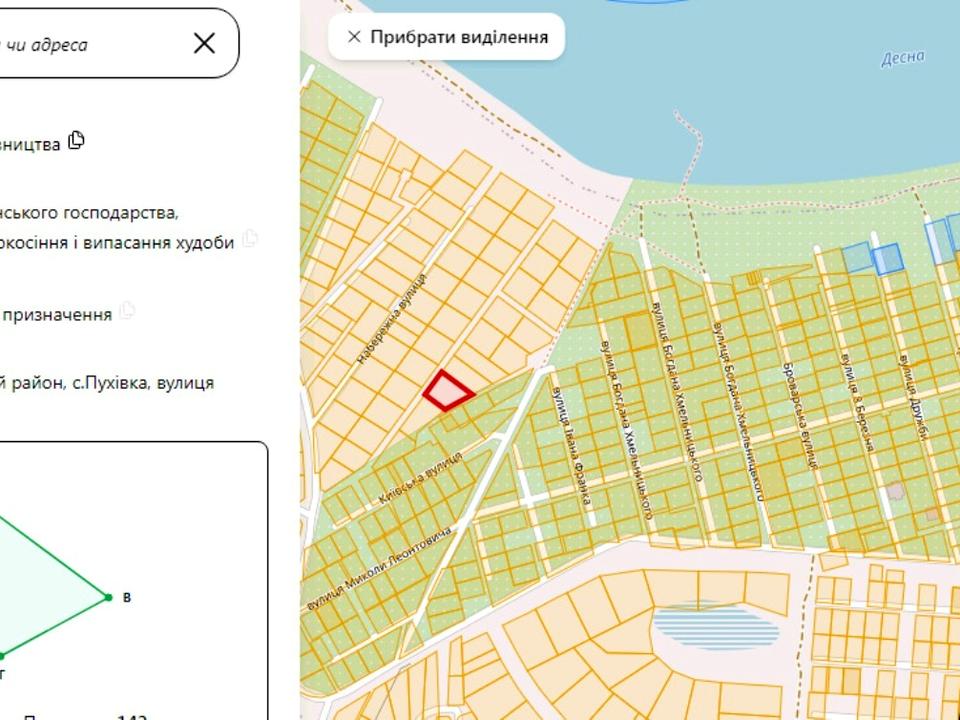The width and height of the screenshot is (960, 720).
Task: Click the left blue parcel near Desna
Action: pyautogui.click(x=857, y=257)
